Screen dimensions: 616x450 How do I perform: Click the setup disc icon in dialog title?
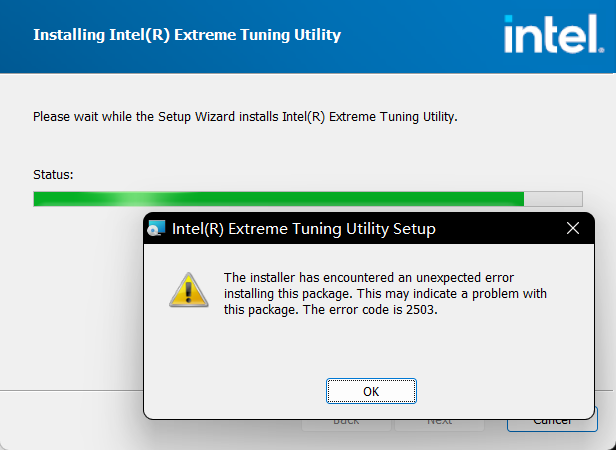point(156,228)
